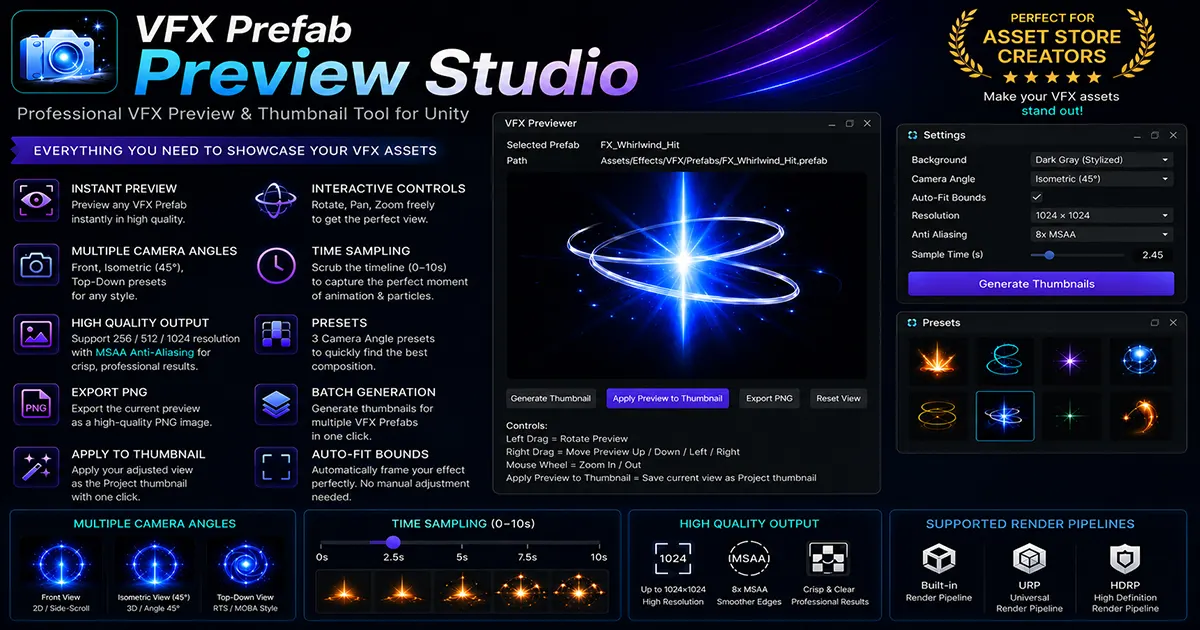The width and height of the screenshot is (1200, 630).
Task: Click the High Quality Output image icon
Action: click(37, 336)
